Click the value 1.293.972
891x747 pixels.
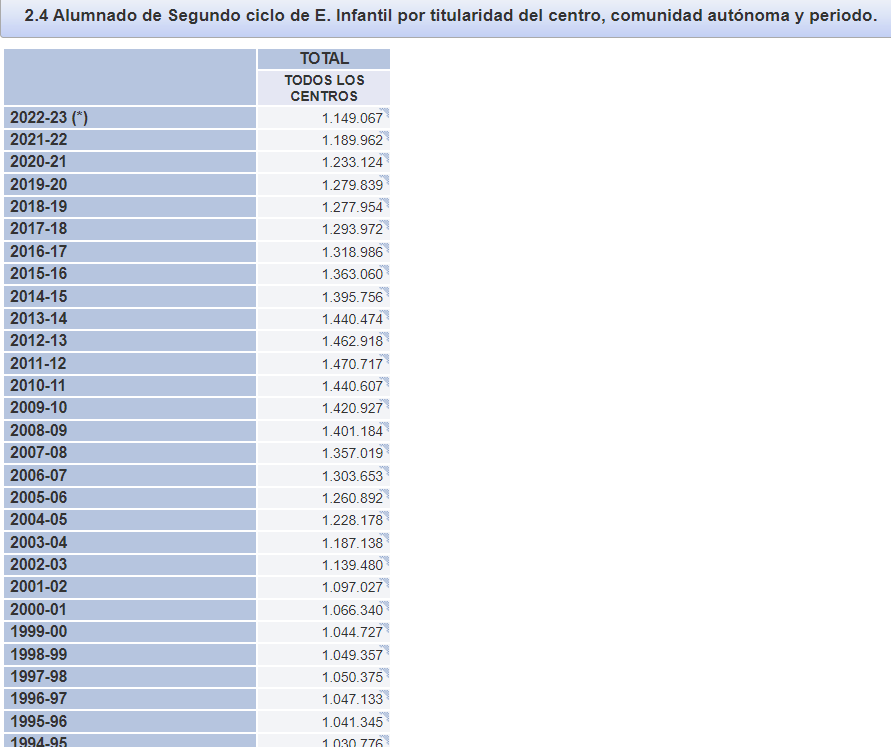click(x=353, y=229)
